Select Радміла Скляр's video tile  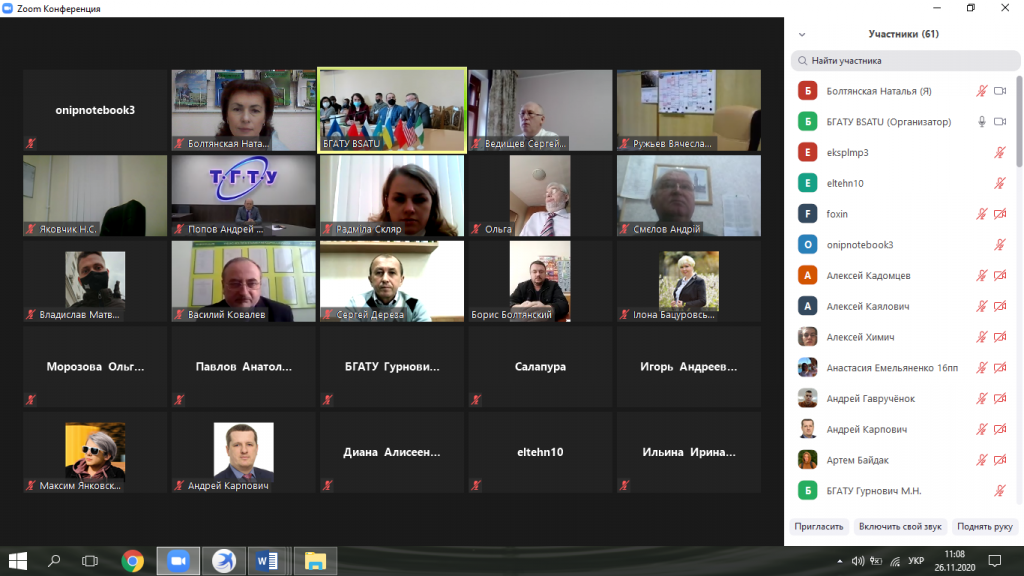tap(392, 196)
